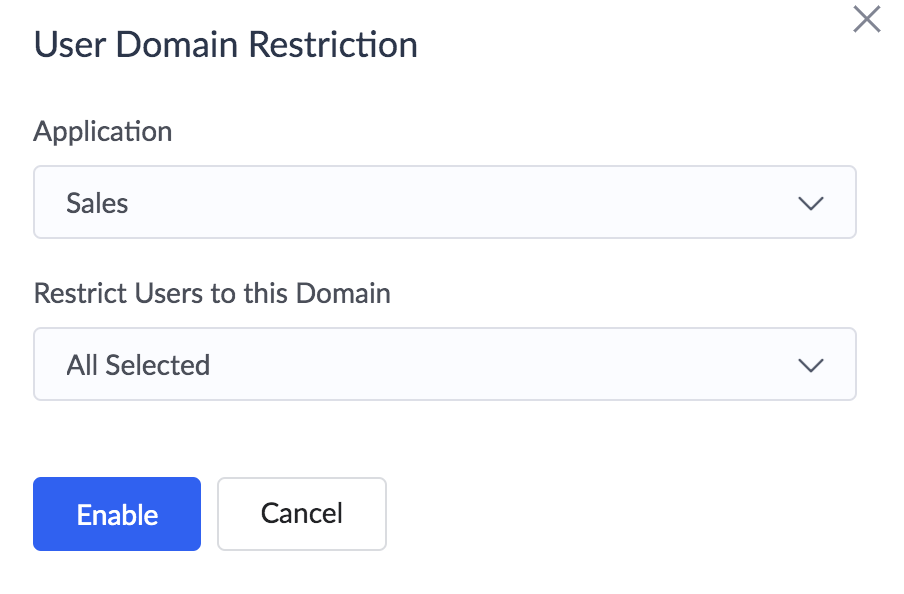Click the Restrict Users to this Domain label
The height and width of the screenshot is (594, 904).
point(212,293)
